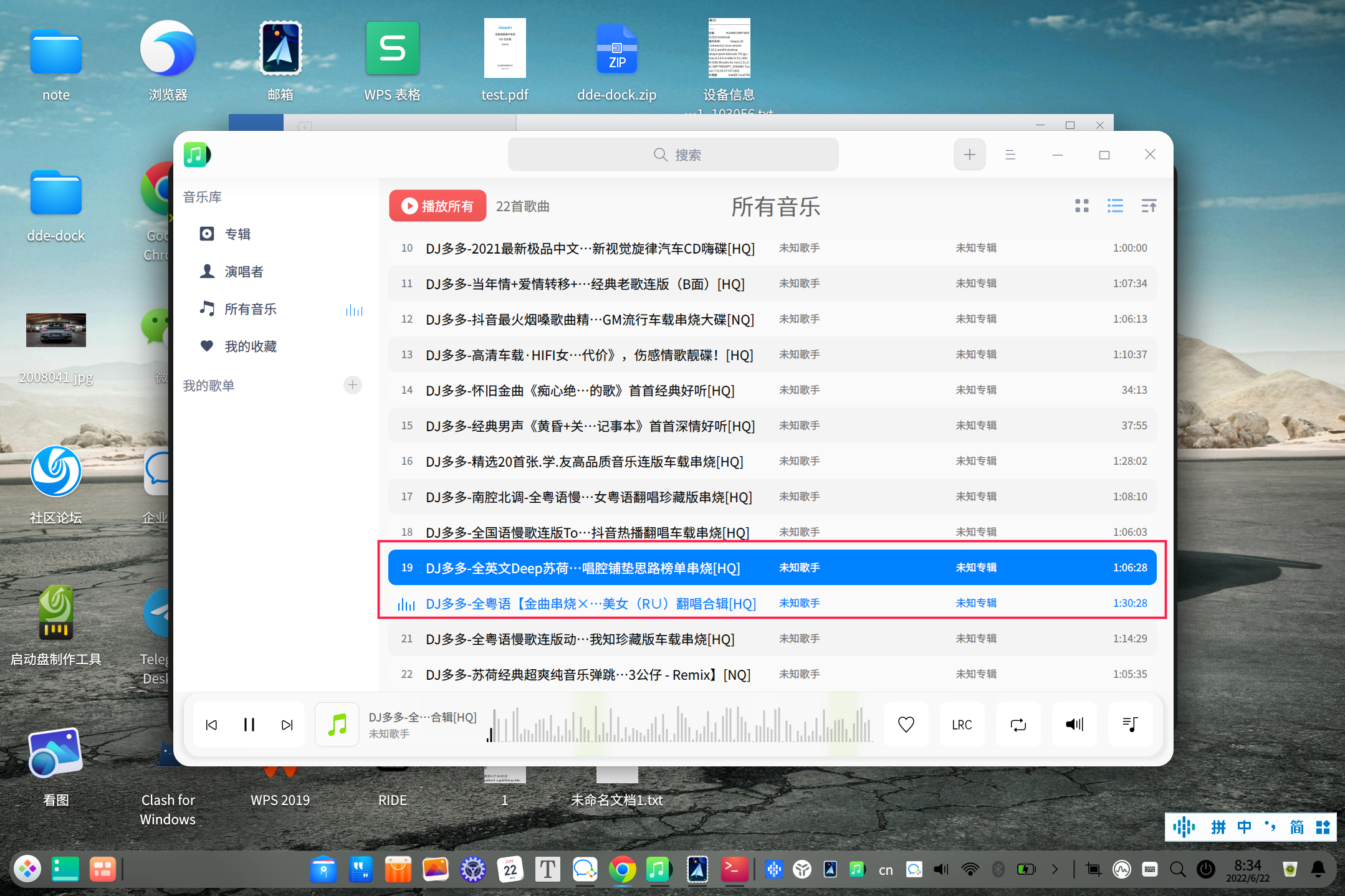Add music with the plus button
1345x896 pixels.
(969, 155)
